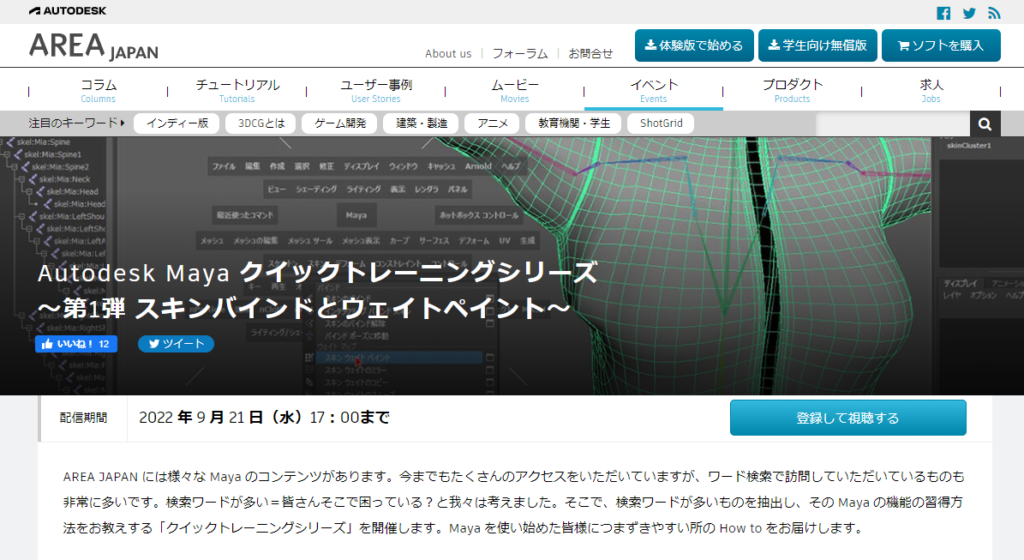Click the Facebook いいね! like button
This screenshot has height=560, width=1024.
pos(76,344)
